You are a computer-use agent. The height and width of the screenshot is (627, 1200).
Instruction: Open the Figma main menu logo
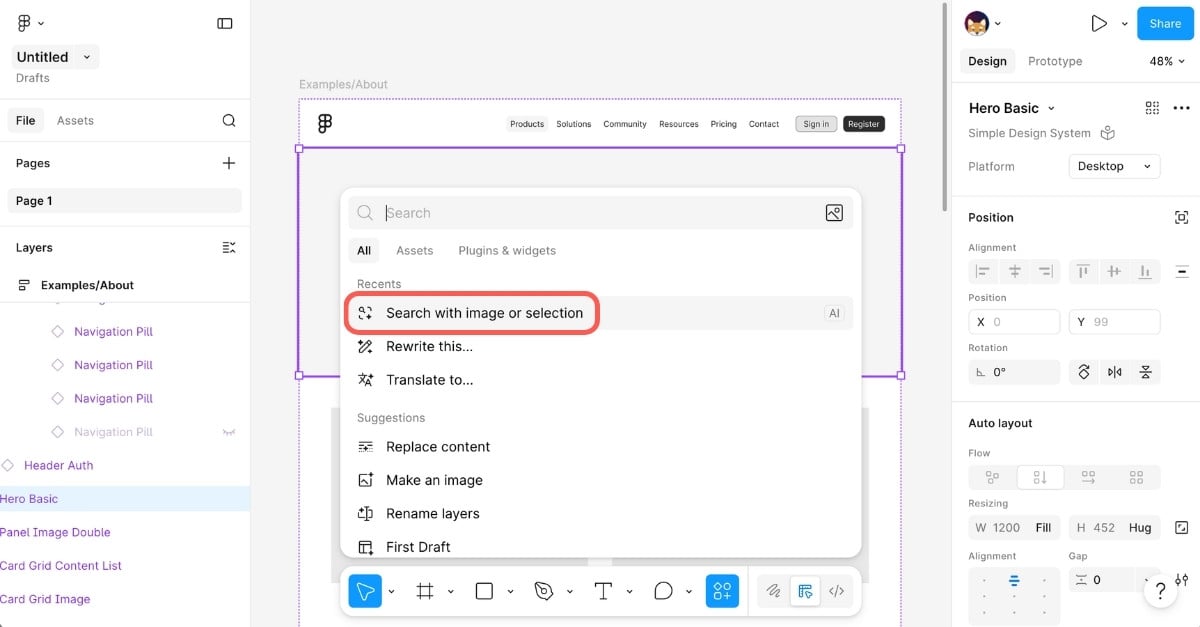(x=25, y=23)
